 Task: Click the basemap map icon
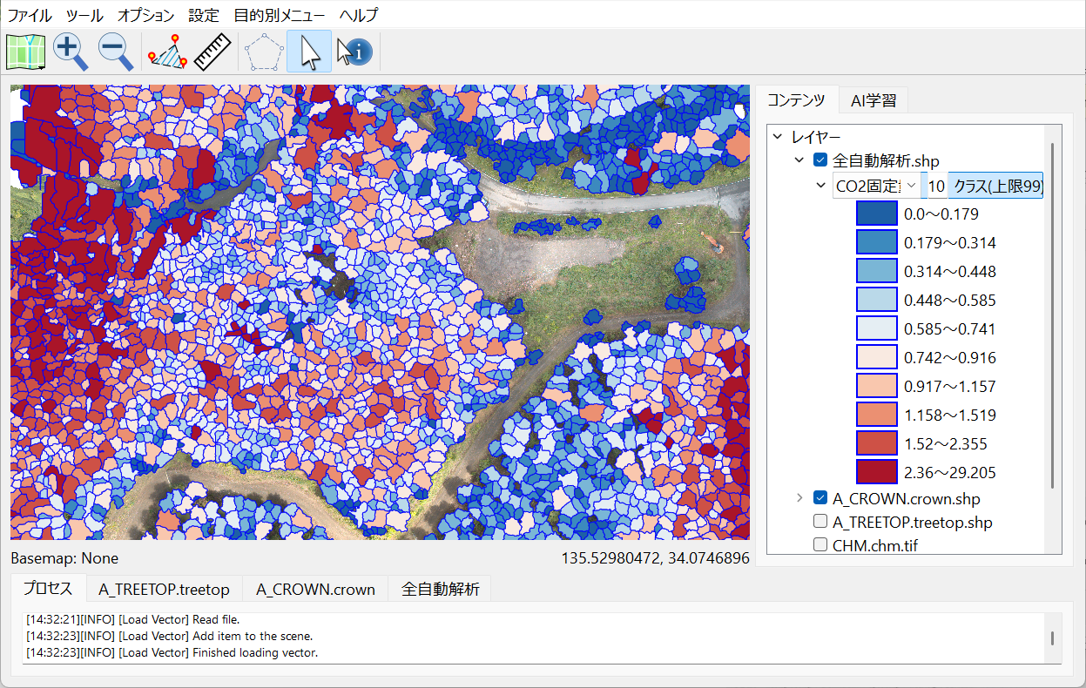pyautogui.click(x=26, y=52)
